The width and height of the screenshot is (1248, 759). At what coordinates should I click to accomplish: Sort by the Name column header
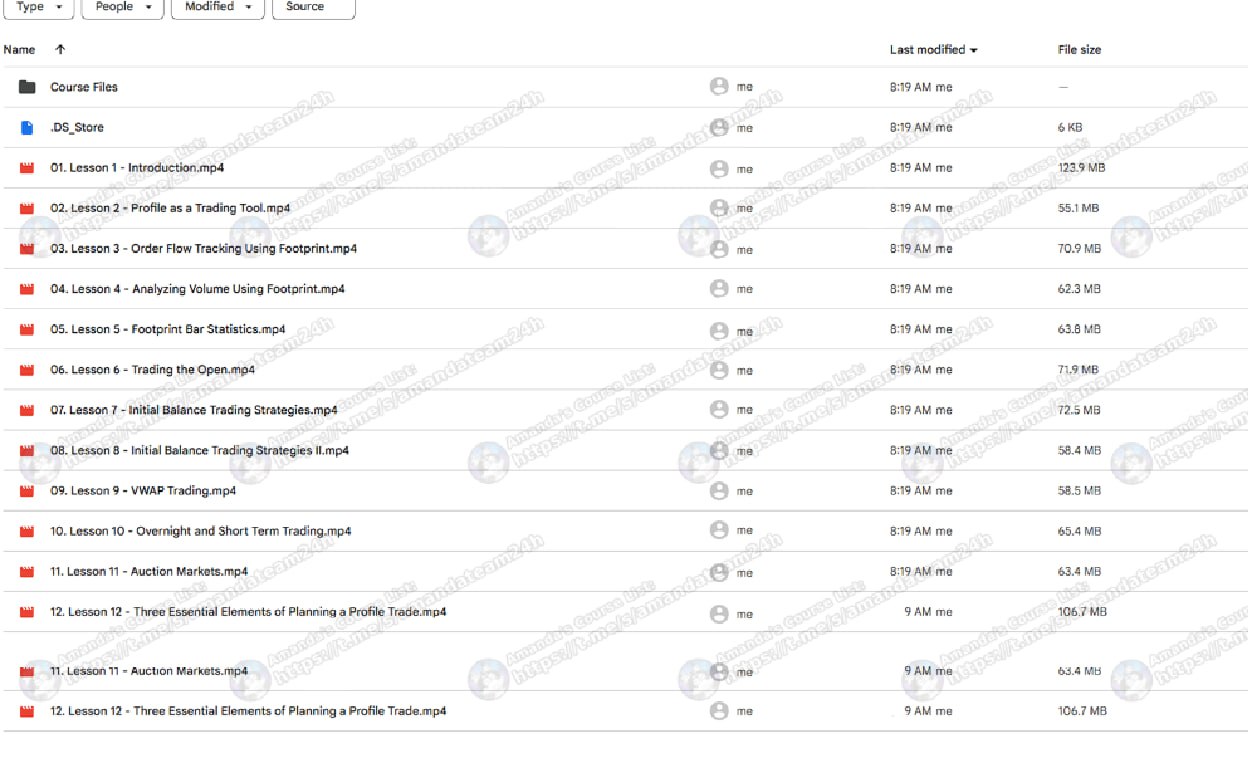pos(19,49)
